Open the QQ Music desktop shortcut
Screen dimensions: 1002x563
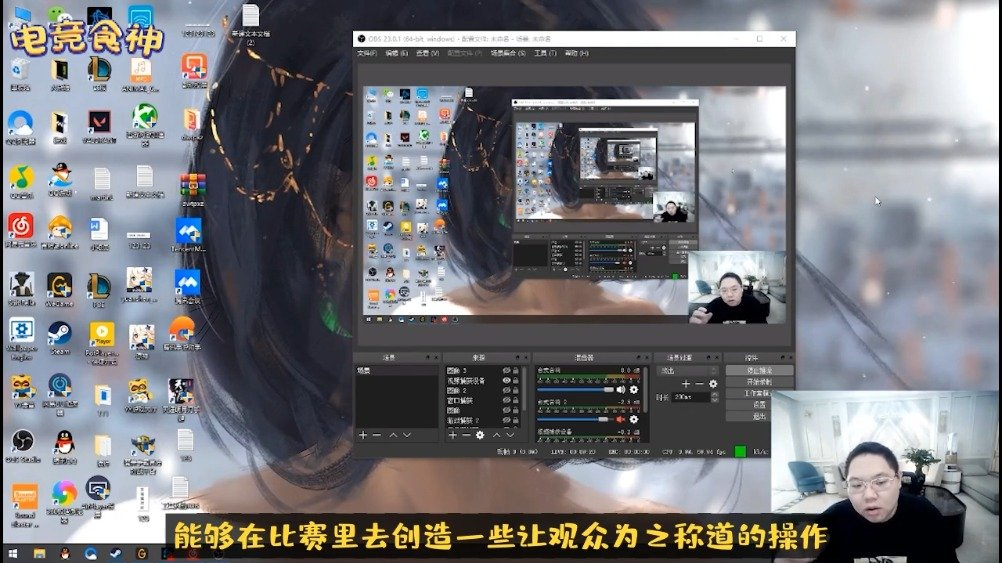click(x=21, y=181)
